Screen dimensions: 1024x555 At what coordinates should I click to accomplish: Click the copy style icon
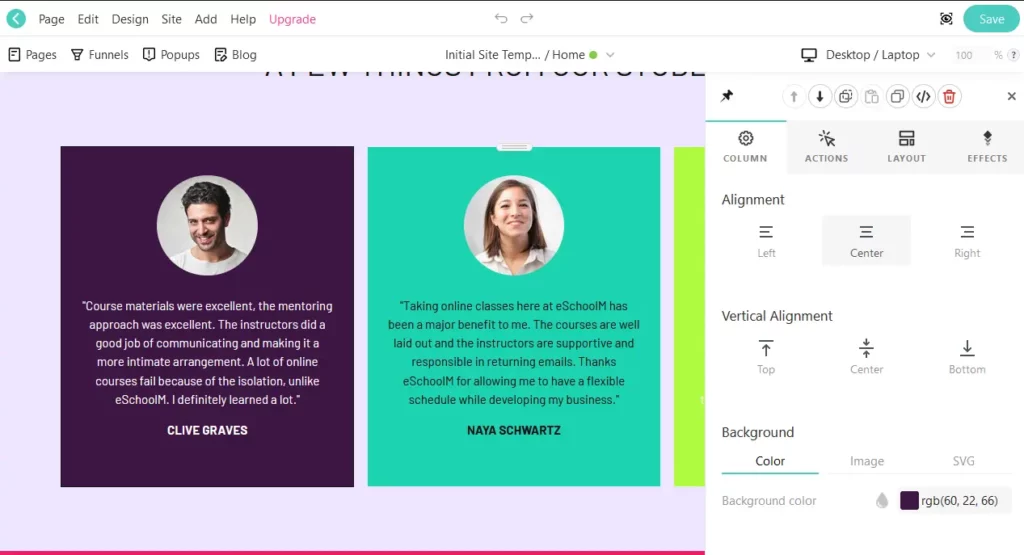[846, 97]
